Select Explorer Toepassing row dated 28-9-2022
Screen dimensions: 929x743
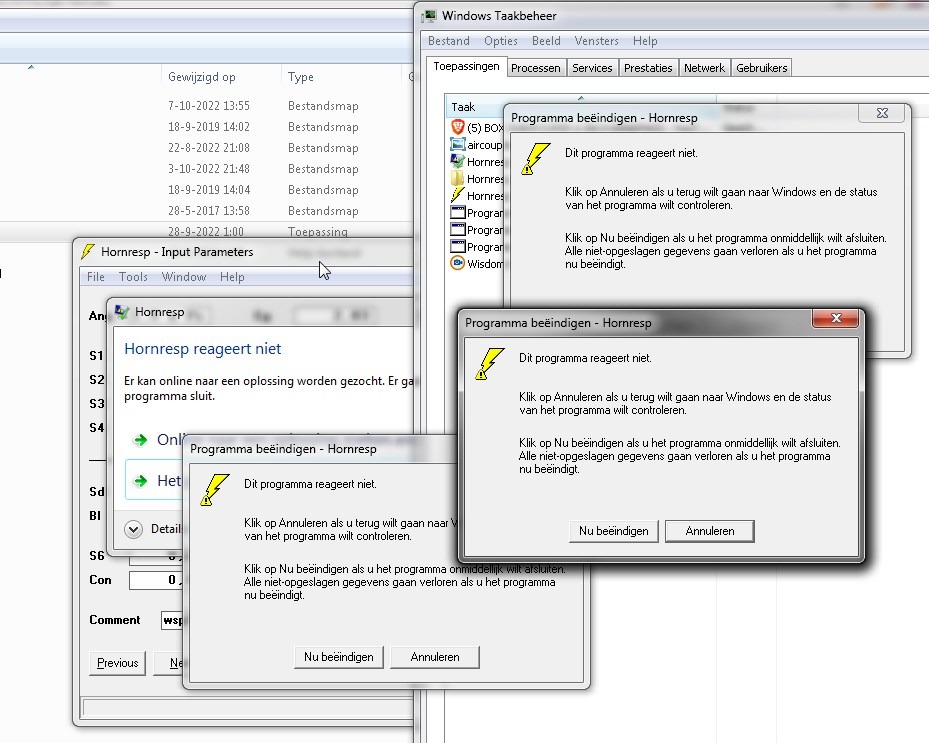pos(206,232)
